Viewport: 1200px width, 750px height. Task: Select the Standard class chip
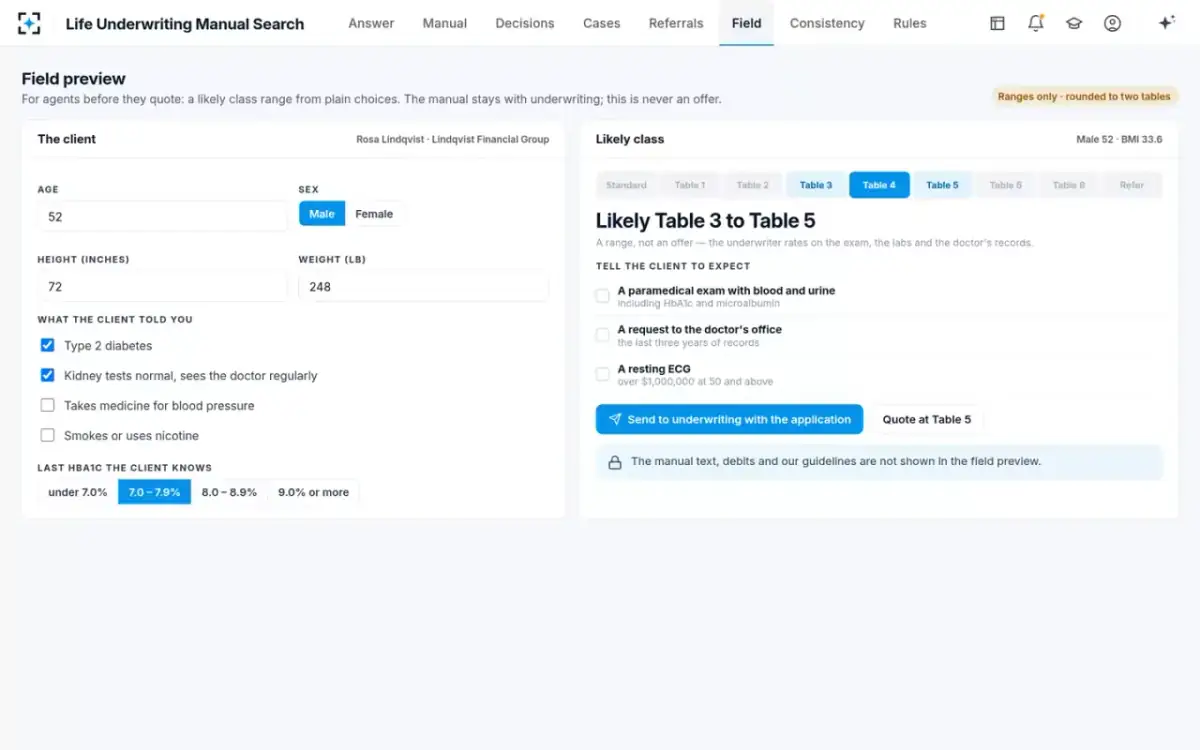point(626,185)
